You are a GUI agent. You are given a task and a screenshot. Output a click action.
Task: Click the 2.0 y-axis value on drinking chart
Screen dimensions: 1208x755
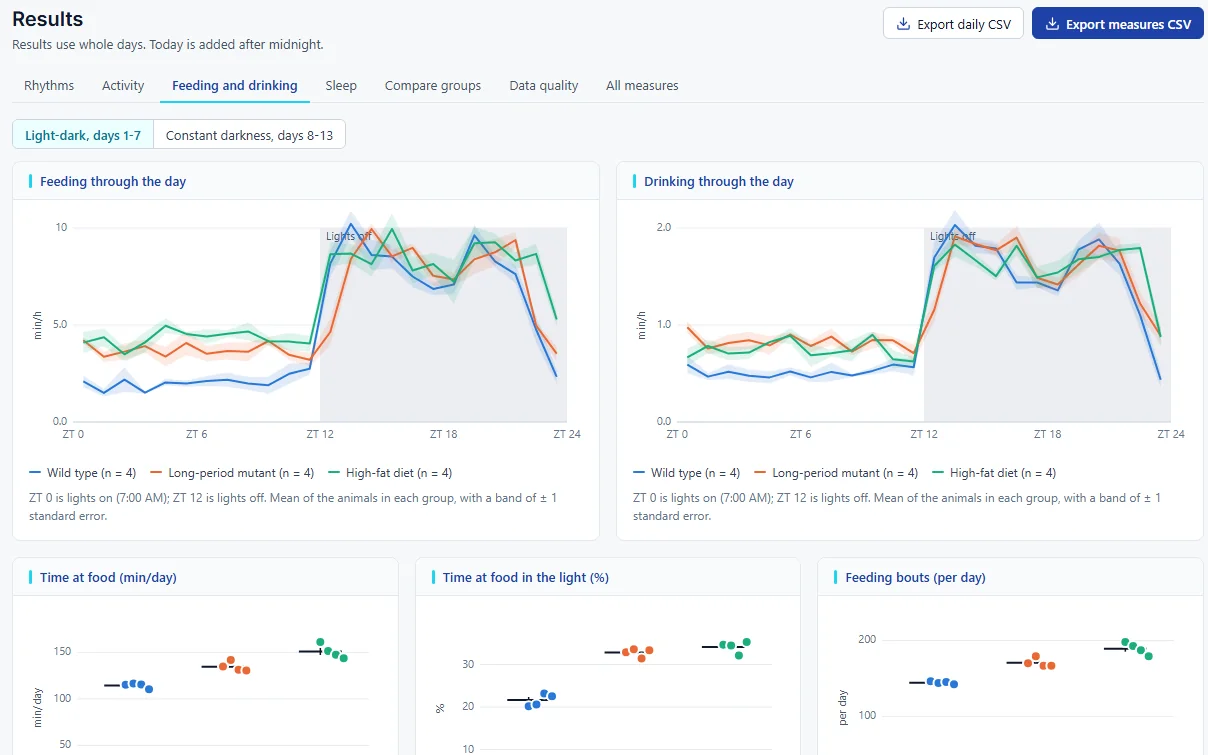click(x=663, y=228)
